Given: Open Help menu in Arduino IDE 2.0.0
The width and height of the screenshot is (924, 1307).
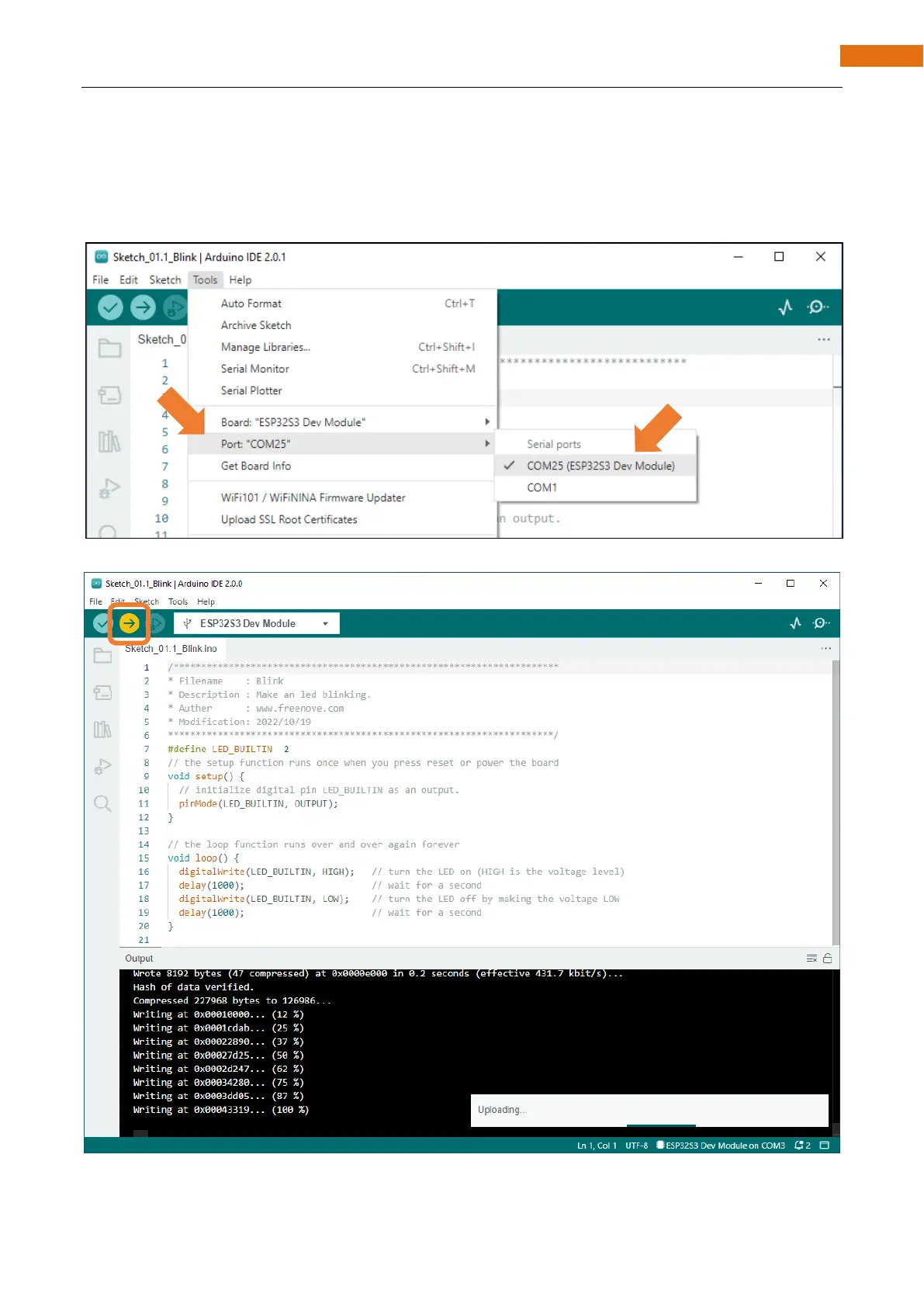Looking at the screenshot, I should tap(206, 601).
